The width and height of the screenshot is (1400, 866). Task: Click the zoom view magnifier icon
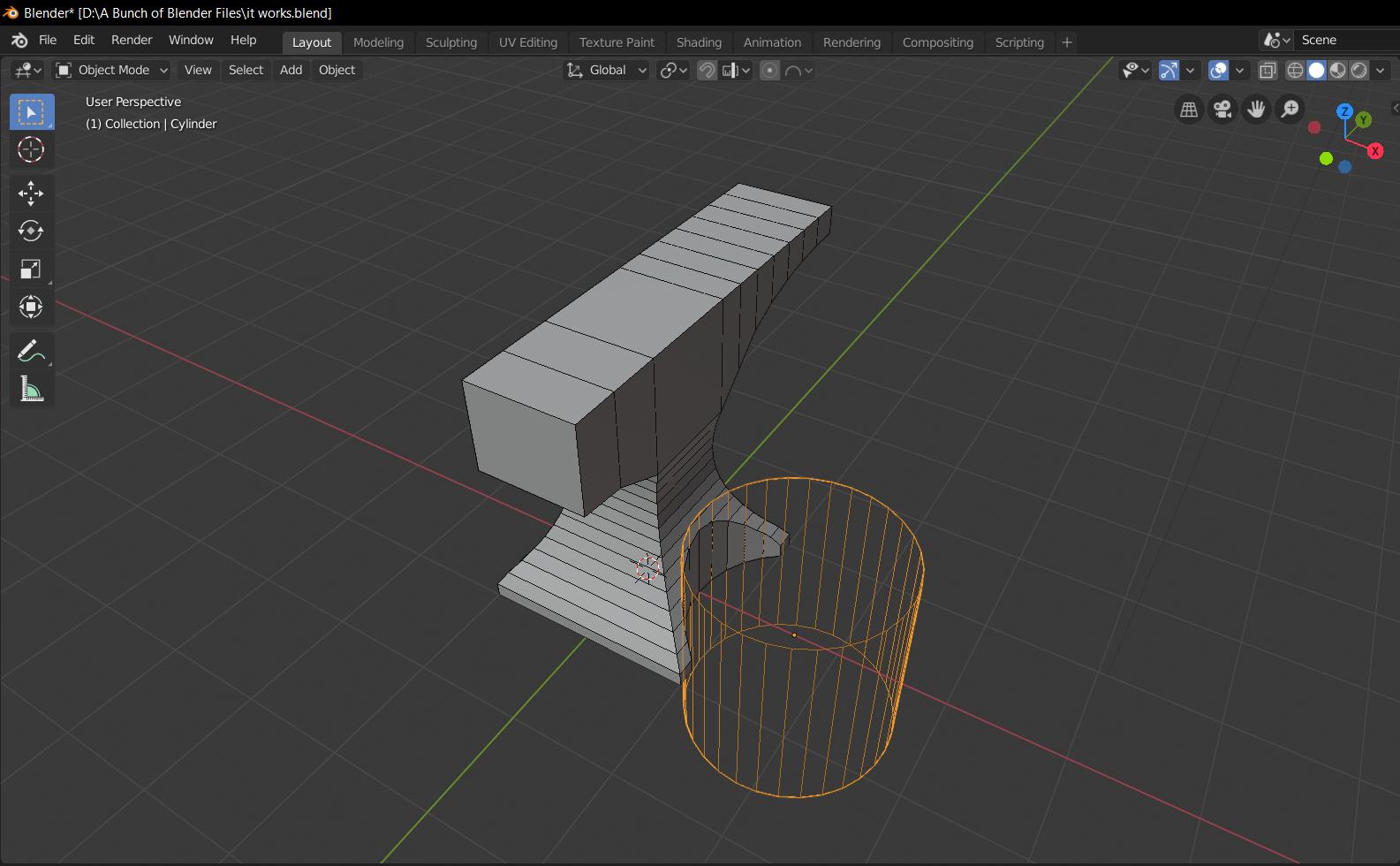click(1290, 110)
